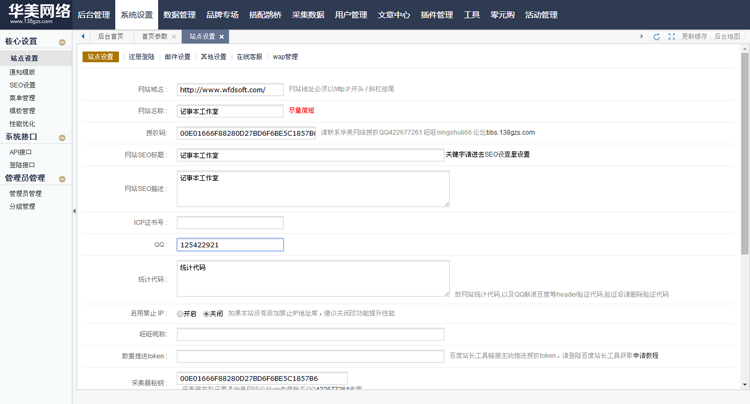Image resolution: width=750 pixels, height=404 pixels.
Task: Click the 更新缓存 button
Action: point(694,36)
